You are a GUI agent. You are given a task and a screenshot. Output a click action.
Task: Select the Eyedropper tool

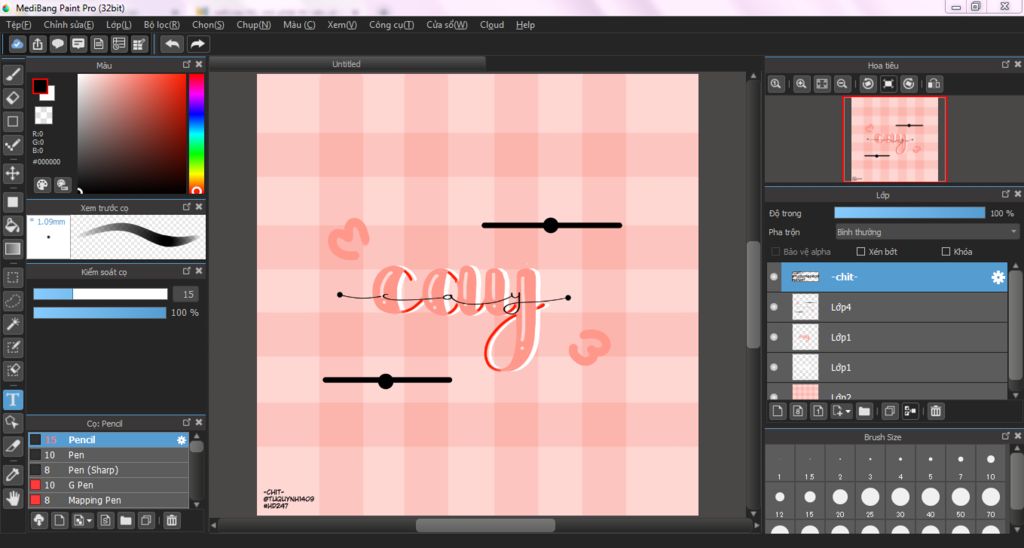tap(12, 475)
